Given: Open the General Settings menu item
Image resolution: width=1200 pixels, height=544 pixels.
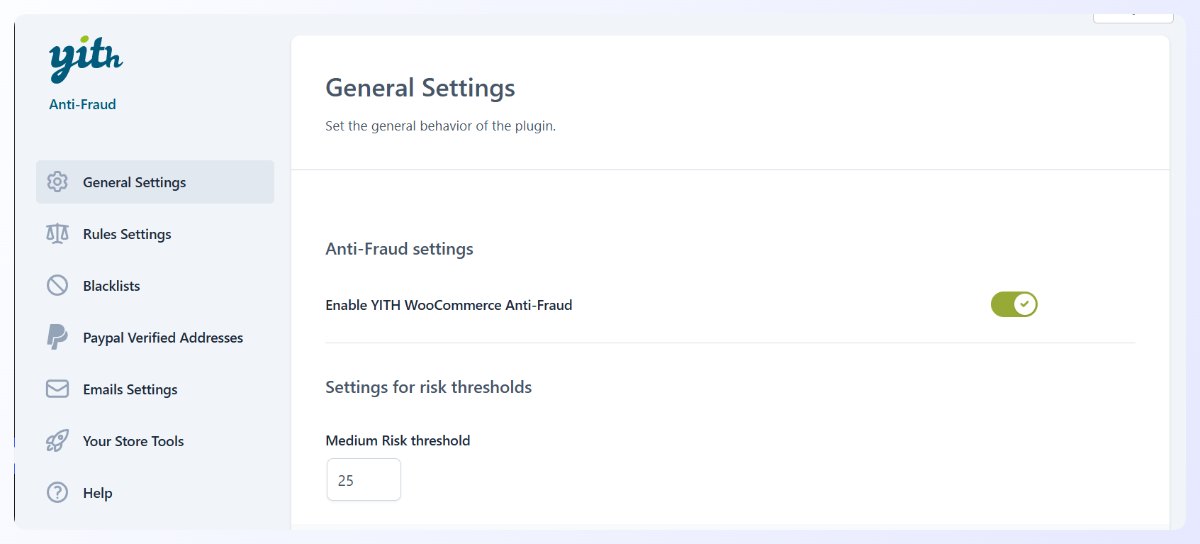Looking at the screenshot, I should point(155,182).
